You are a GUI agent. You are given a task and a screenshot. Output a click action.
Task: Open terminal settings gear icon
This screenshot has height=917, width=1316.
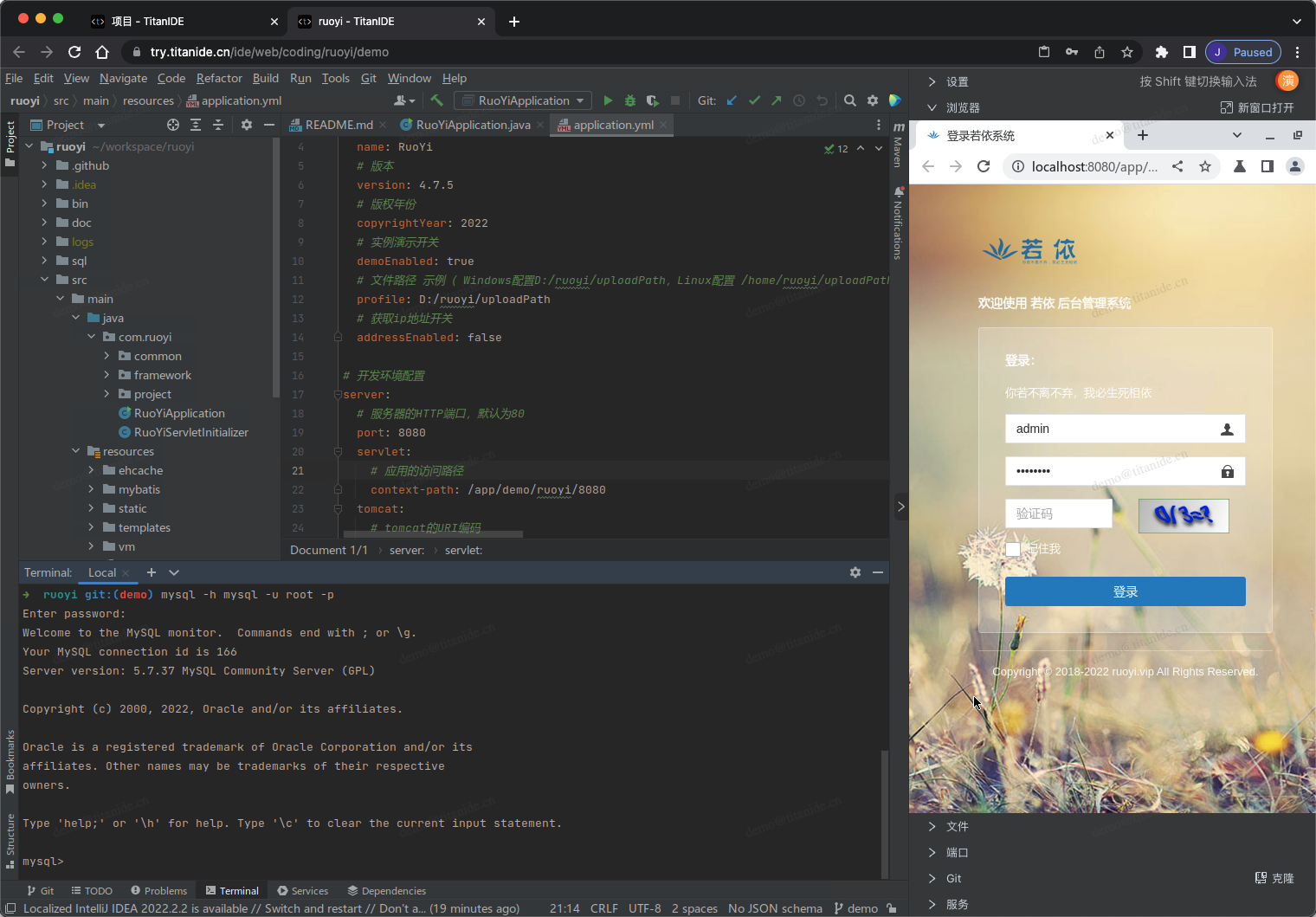tap(855, 572)
